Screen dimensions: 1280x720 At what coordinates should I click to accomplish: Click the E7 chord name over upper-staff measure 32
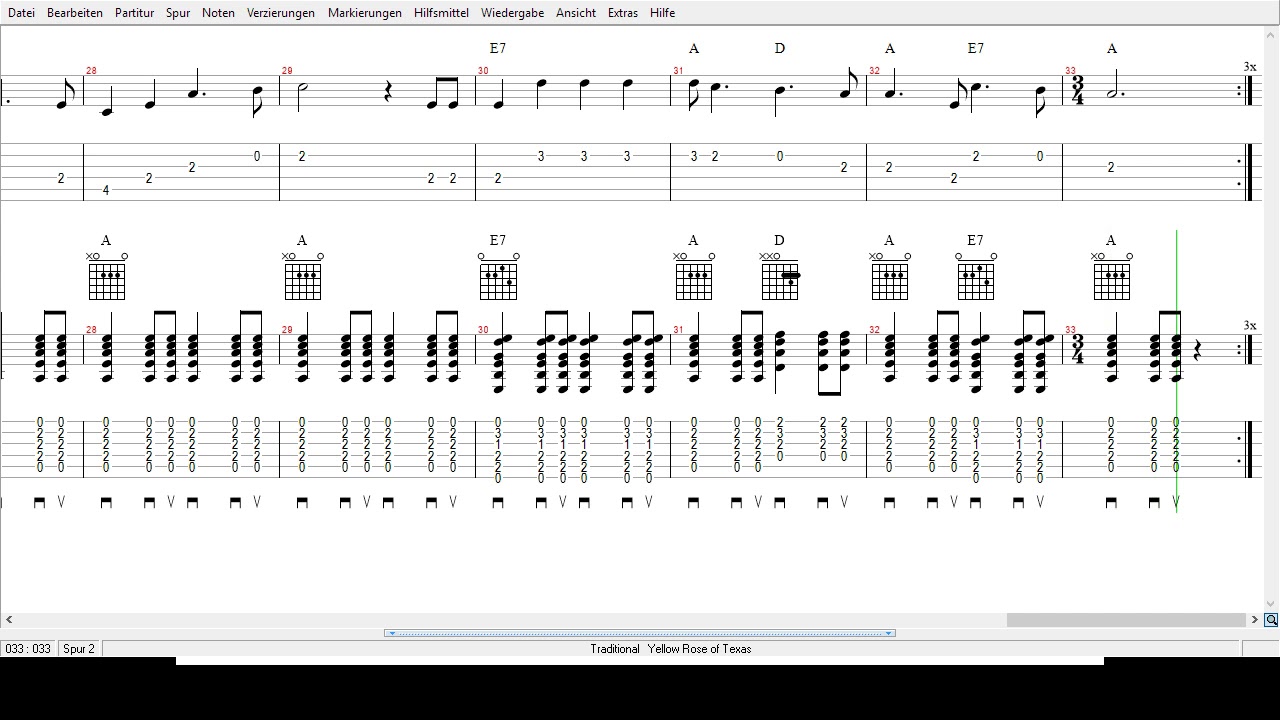(x=976, y=48)
